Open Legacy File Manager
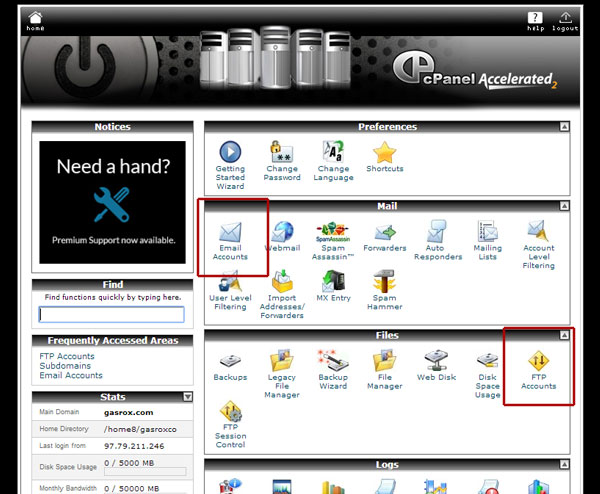 click(282, 374)
